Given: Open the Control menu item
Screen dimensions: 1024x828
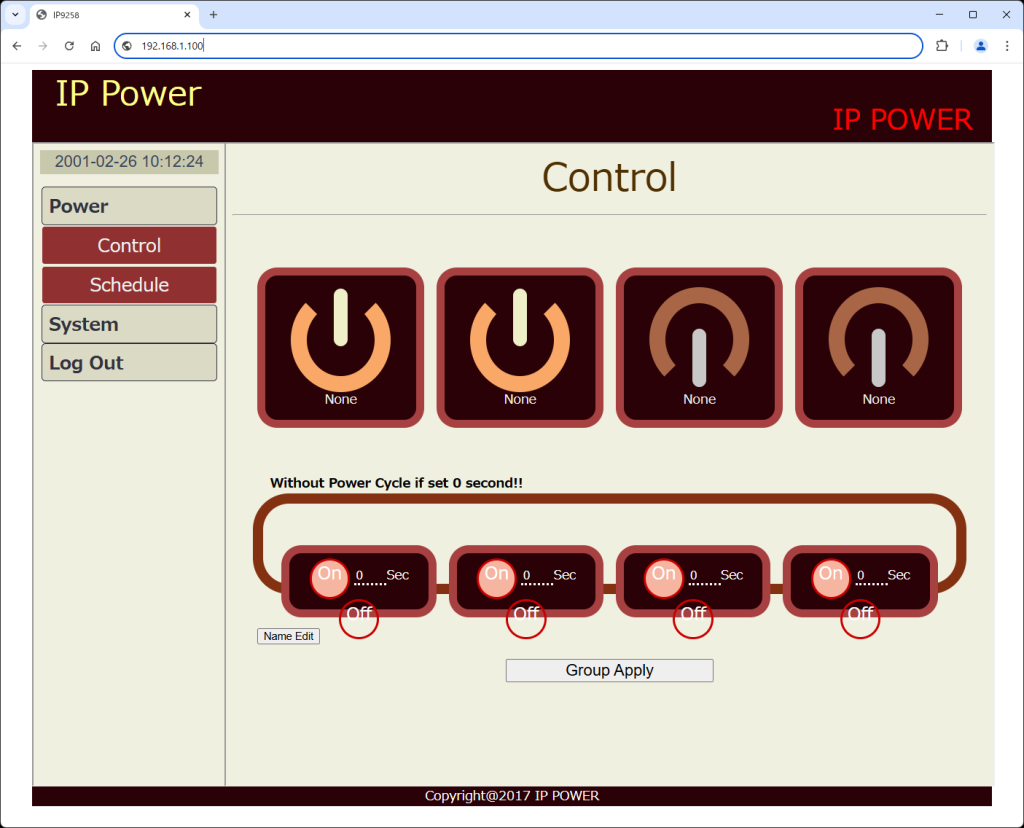Looking at the screenshot, I should tap(129, 246).
